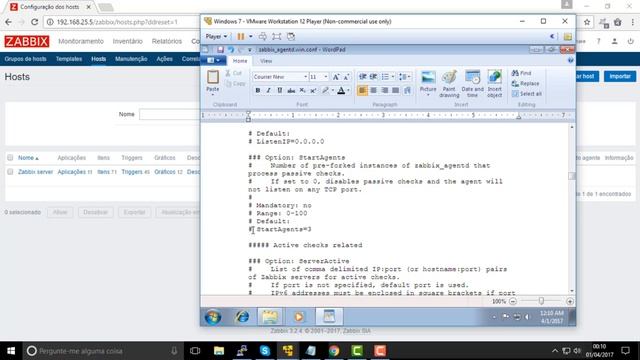Screen dimensions: 640x360
Task: Open the Zabbix server host link
Action: click(x=36, y=172)
